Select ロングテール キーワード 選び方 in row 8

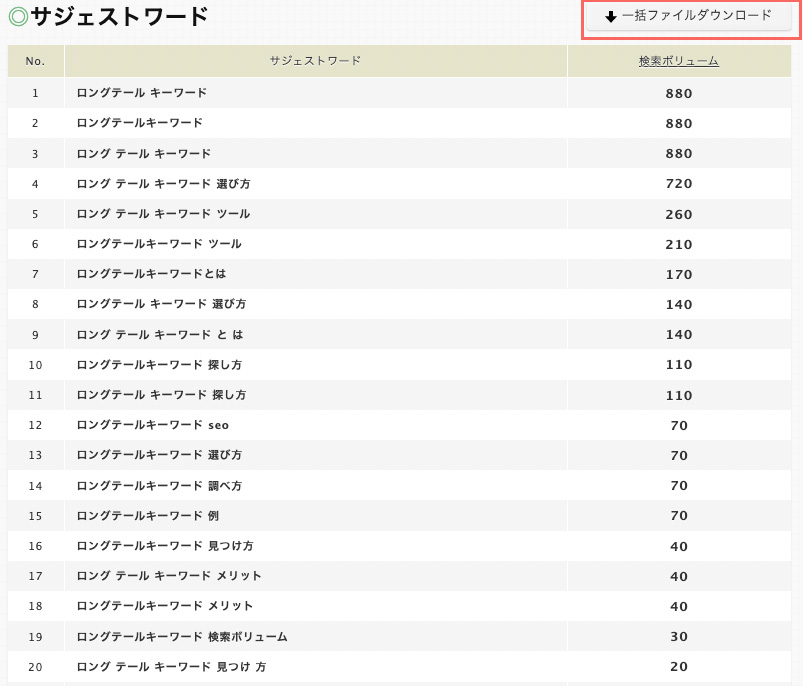(161, 304)
